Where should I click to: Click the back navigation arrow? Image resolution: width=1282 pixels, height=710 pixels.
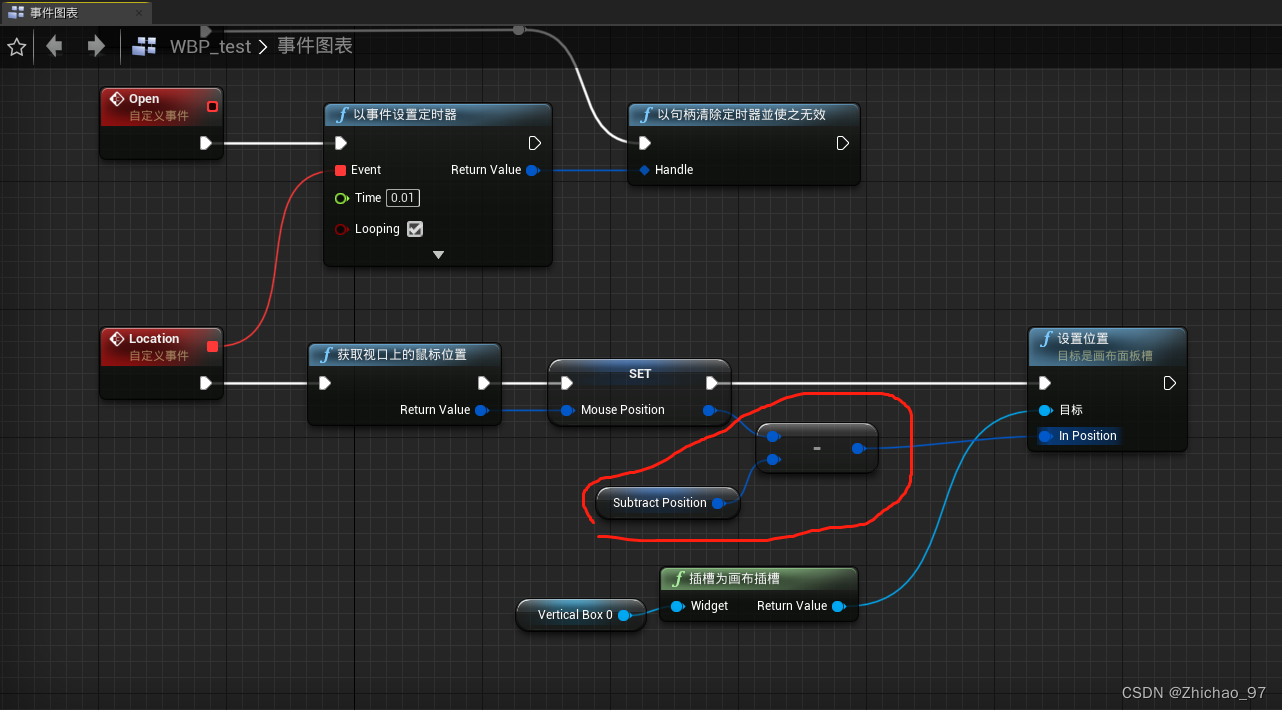(x=54, y=46)
